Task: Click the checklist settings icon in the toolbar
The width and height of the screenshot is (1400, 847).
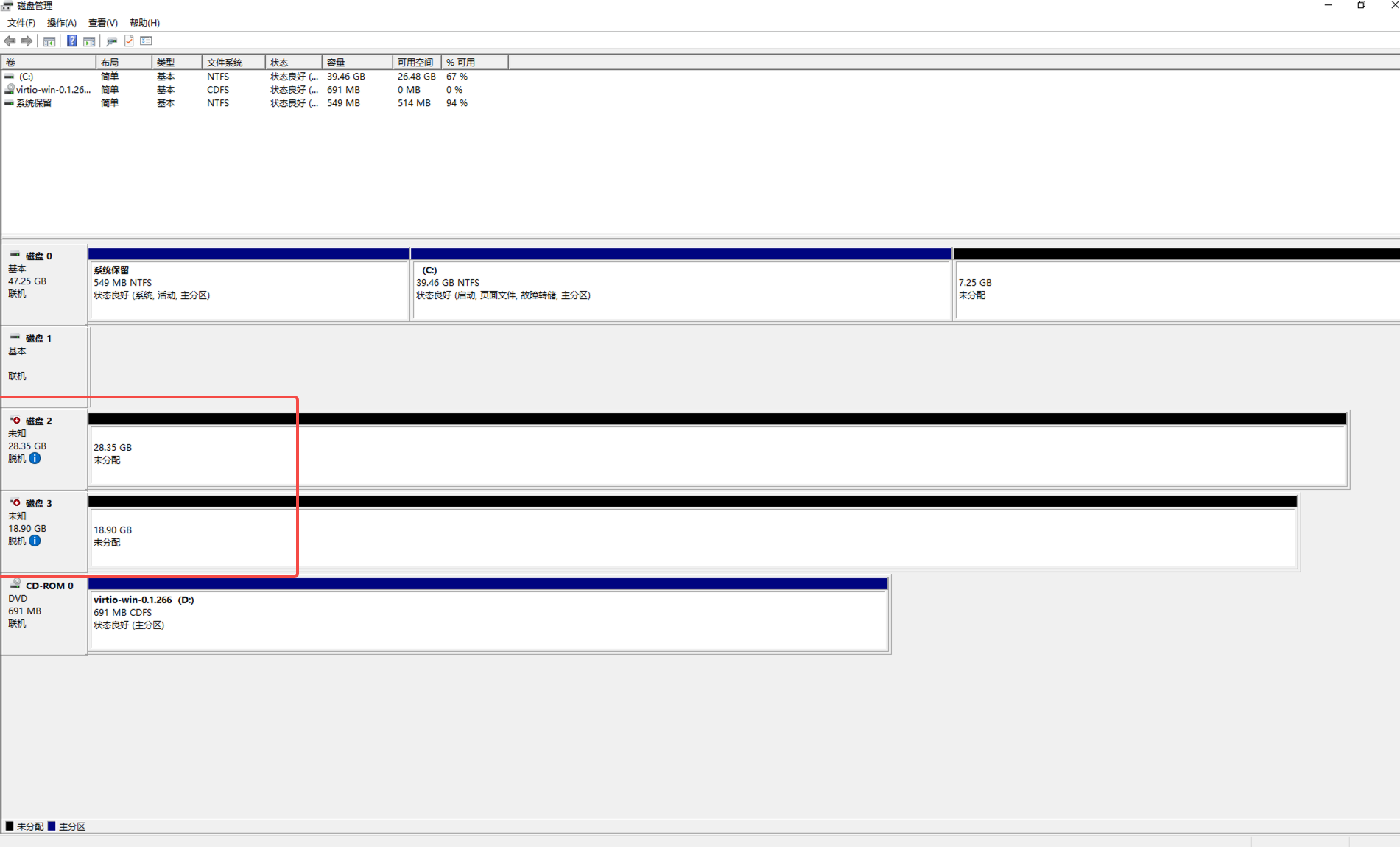Action: (x=146, y=41)
